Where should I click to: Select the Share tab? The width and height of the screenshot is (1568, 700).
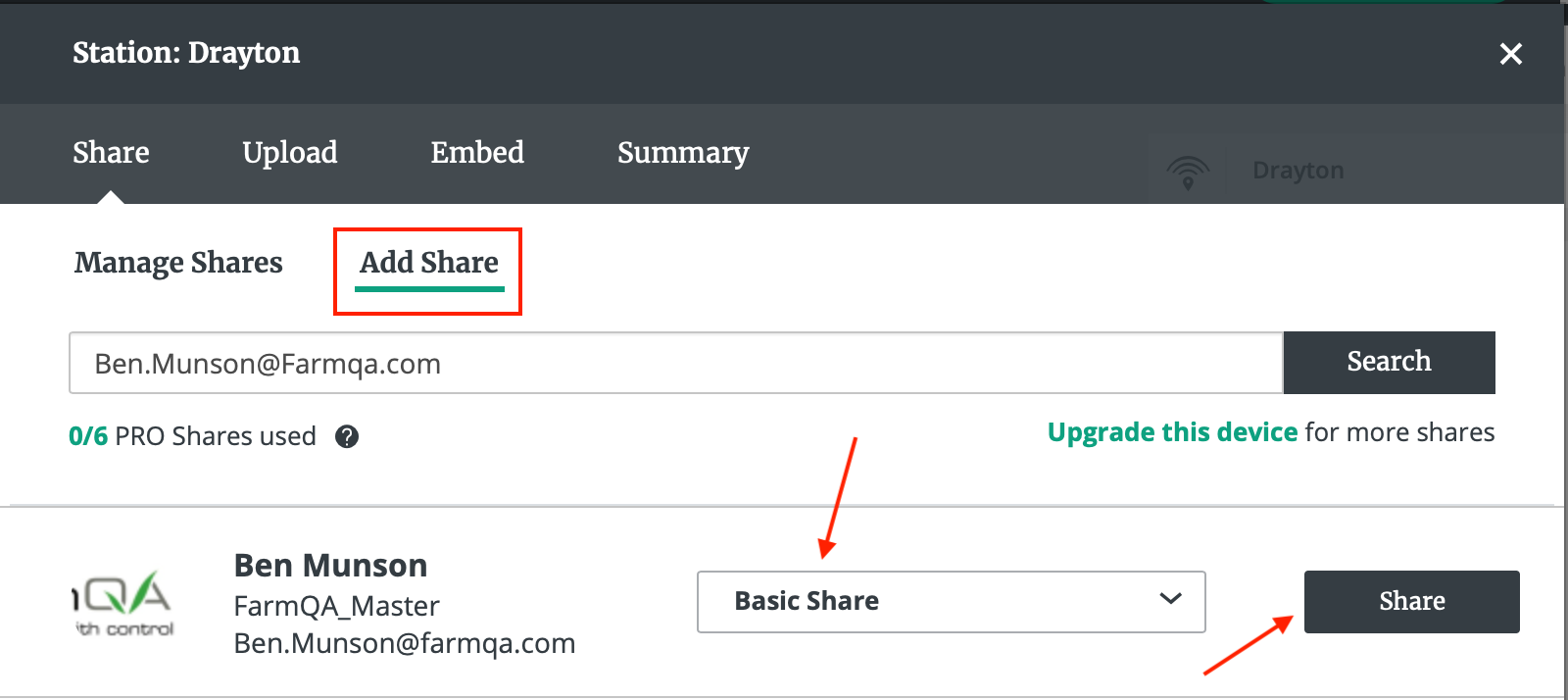click(x=111, y=152)
